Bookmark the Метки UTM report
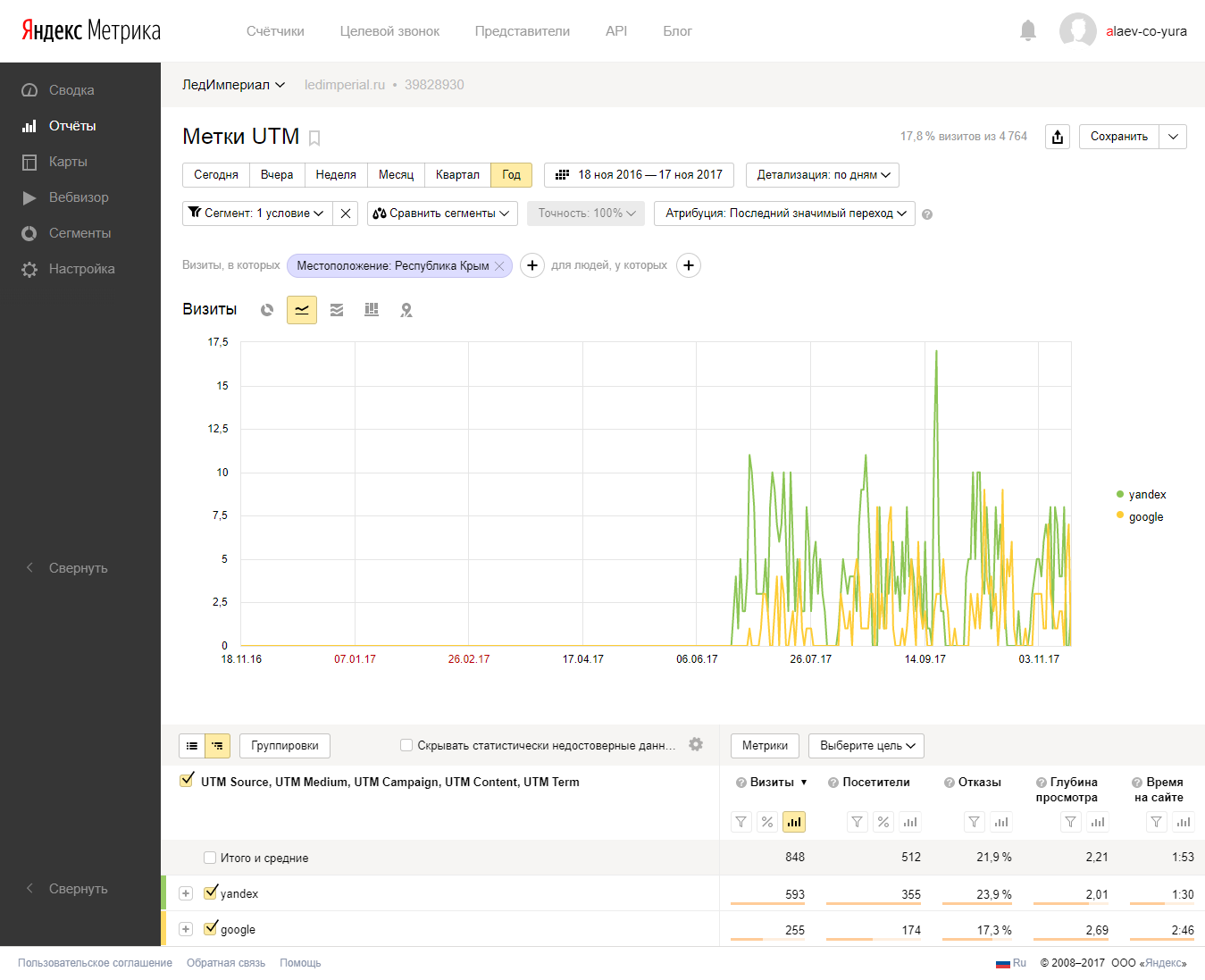The image size is (1205, 980). click(x=314, y=138)
